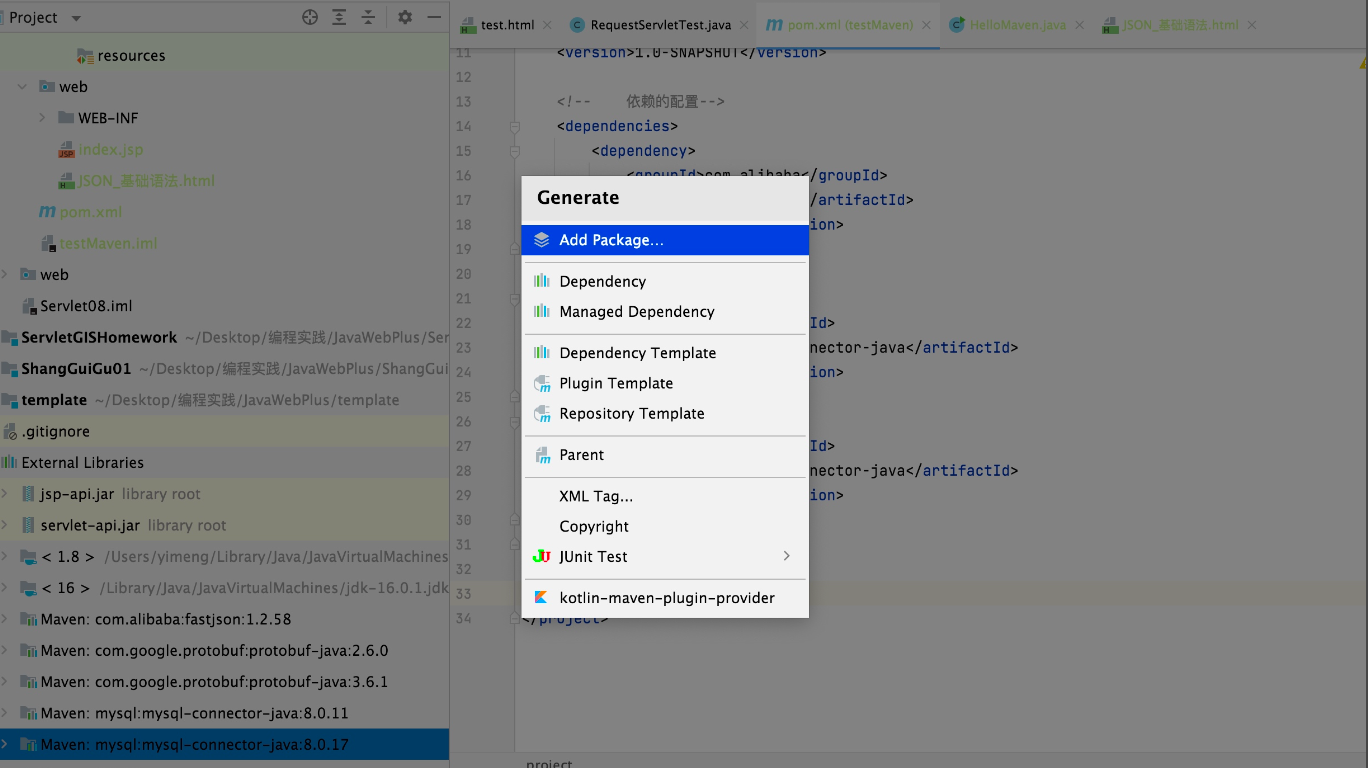Click the JUnit Test icon
Image resolution: width=1368 pixels, height=768 pixels.
click(542, 556)
